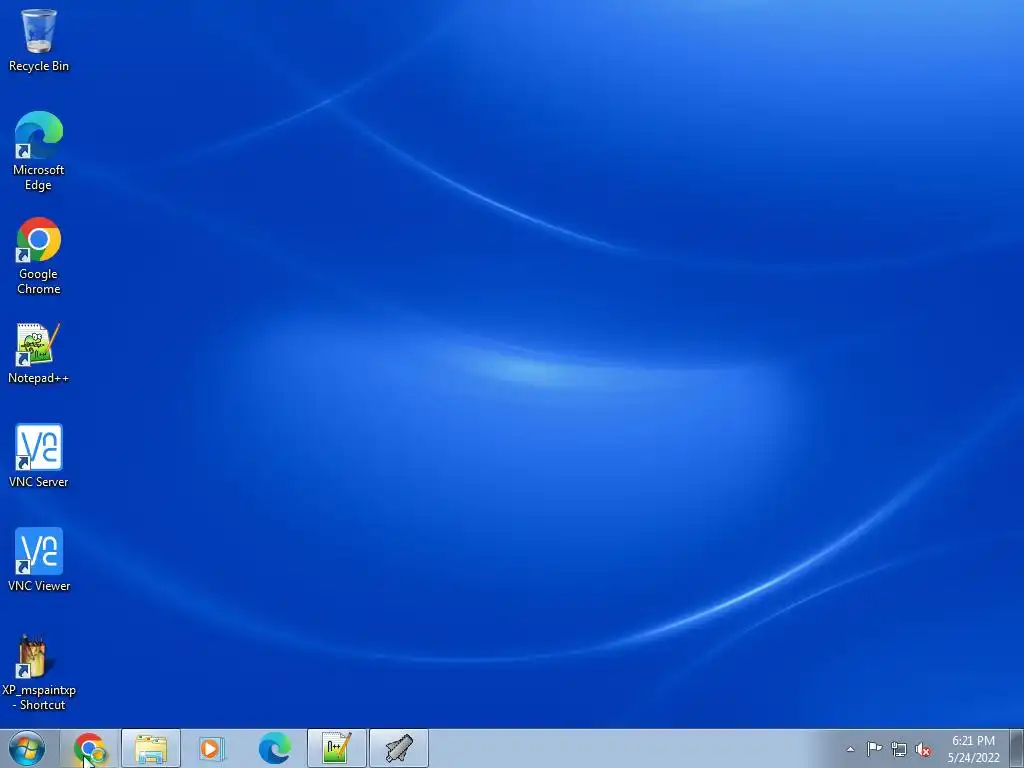Select the VNC Viewer desktop shortcut

coord(39,560)
